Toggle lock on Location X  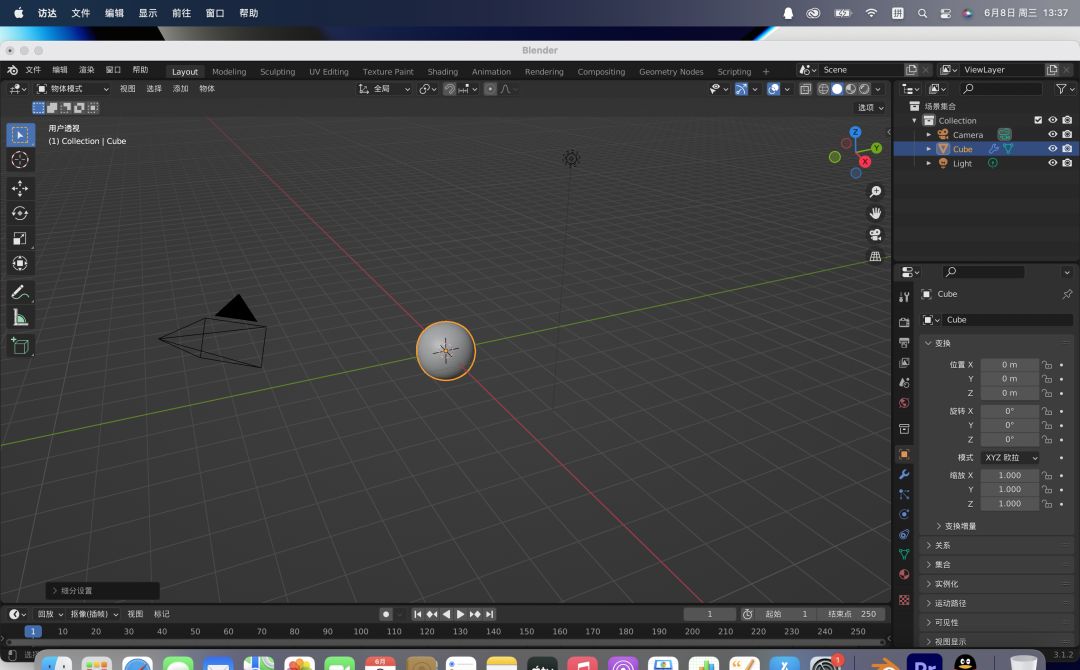click(x=1047, y=365)
